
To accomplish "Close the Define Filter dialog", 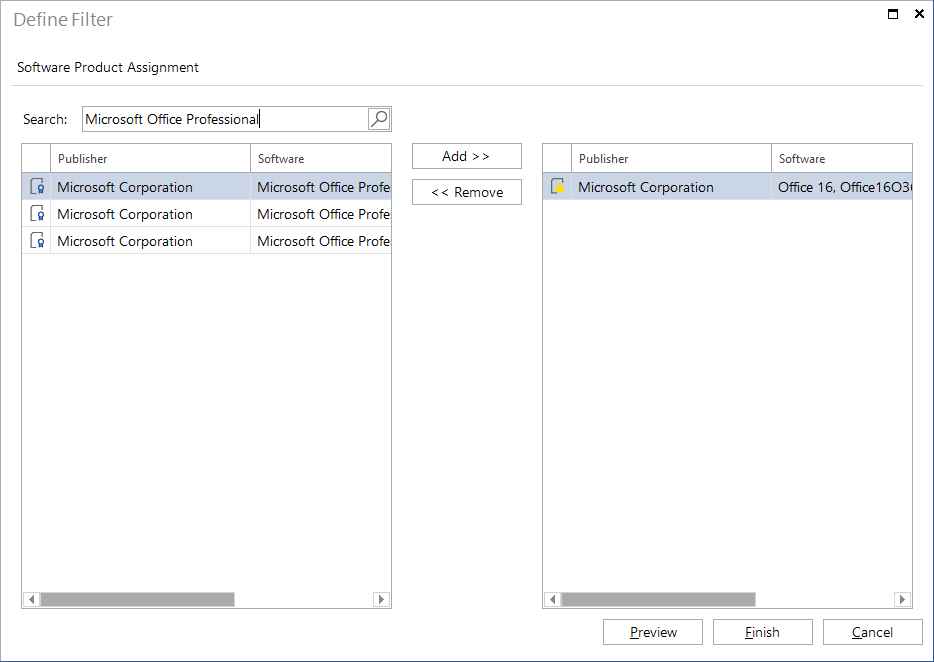I will coord(919,14).
